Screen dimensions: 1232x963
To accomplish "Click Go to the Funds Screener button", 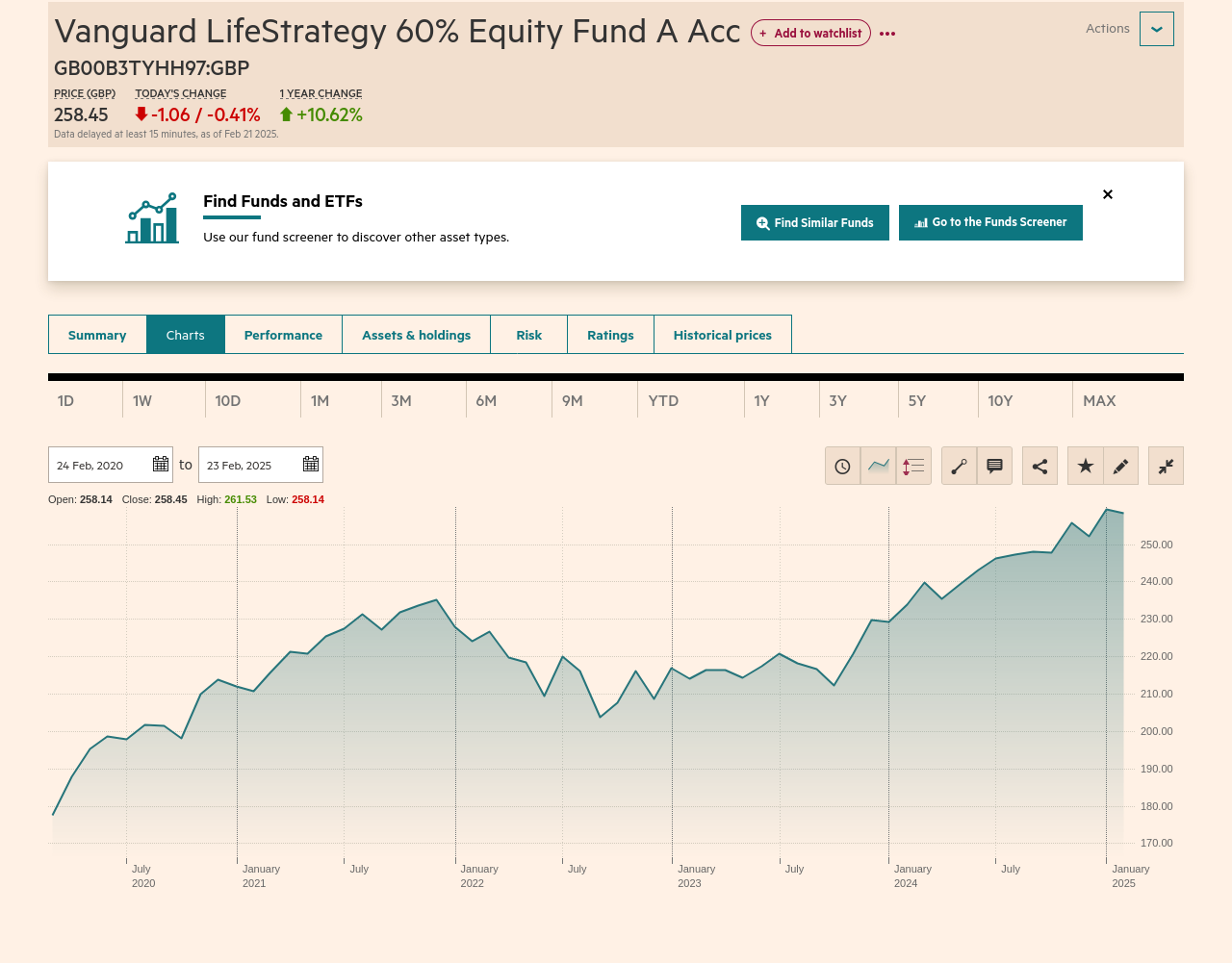I will point(990,222).
